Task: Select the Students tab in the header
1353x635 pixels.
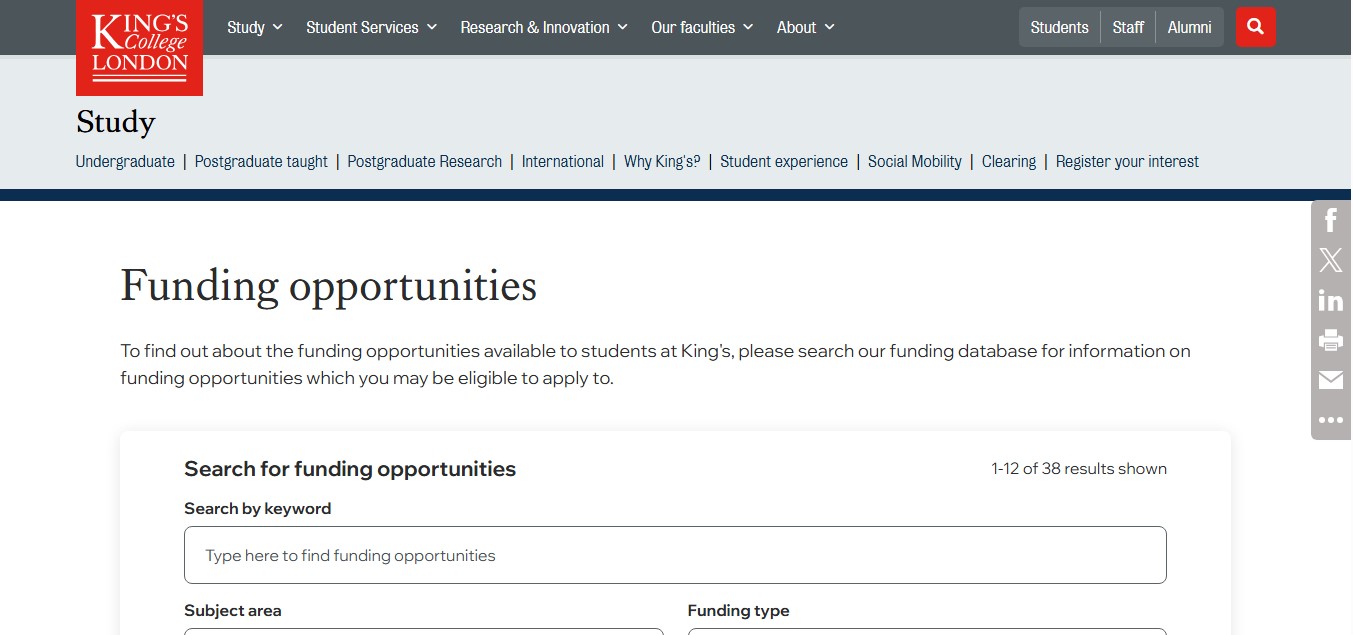Action: [1059, 27]
